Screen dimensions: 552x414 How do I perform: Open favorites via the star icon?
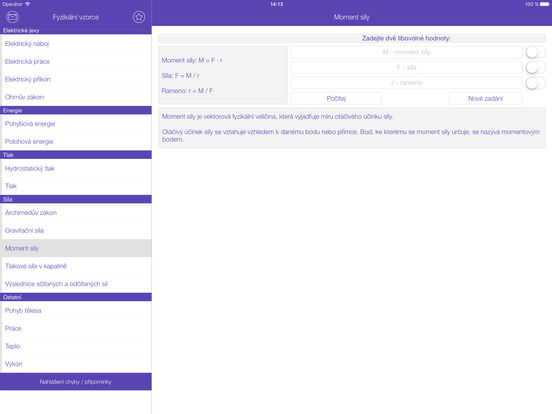point(139,17)
